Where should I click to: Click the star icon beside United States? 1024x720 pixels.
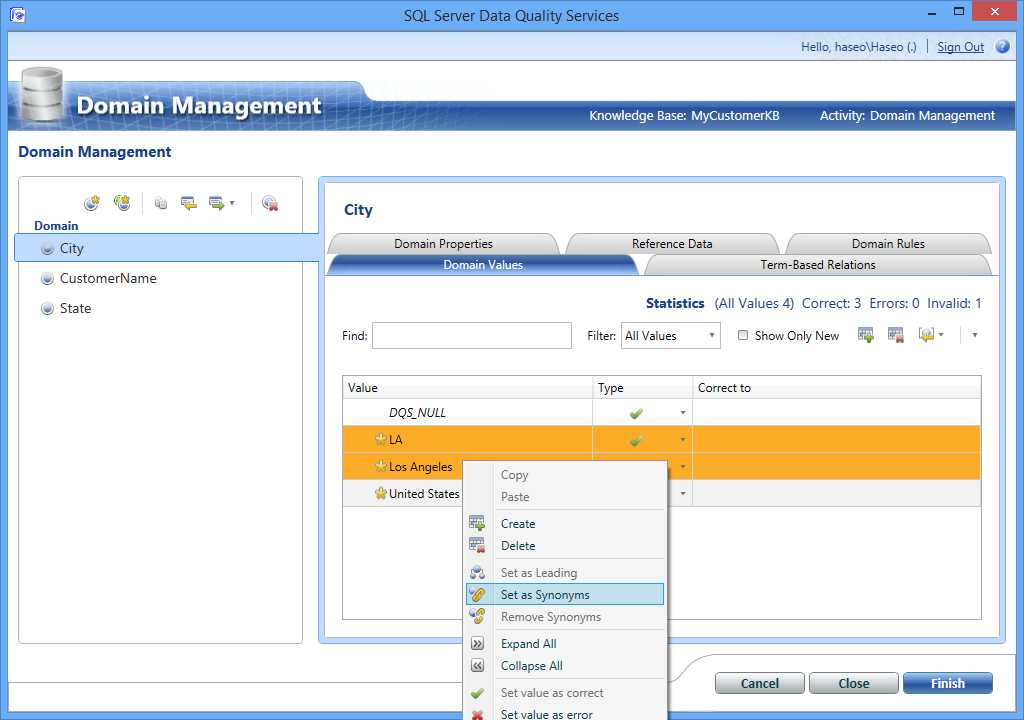pos(381,493)
